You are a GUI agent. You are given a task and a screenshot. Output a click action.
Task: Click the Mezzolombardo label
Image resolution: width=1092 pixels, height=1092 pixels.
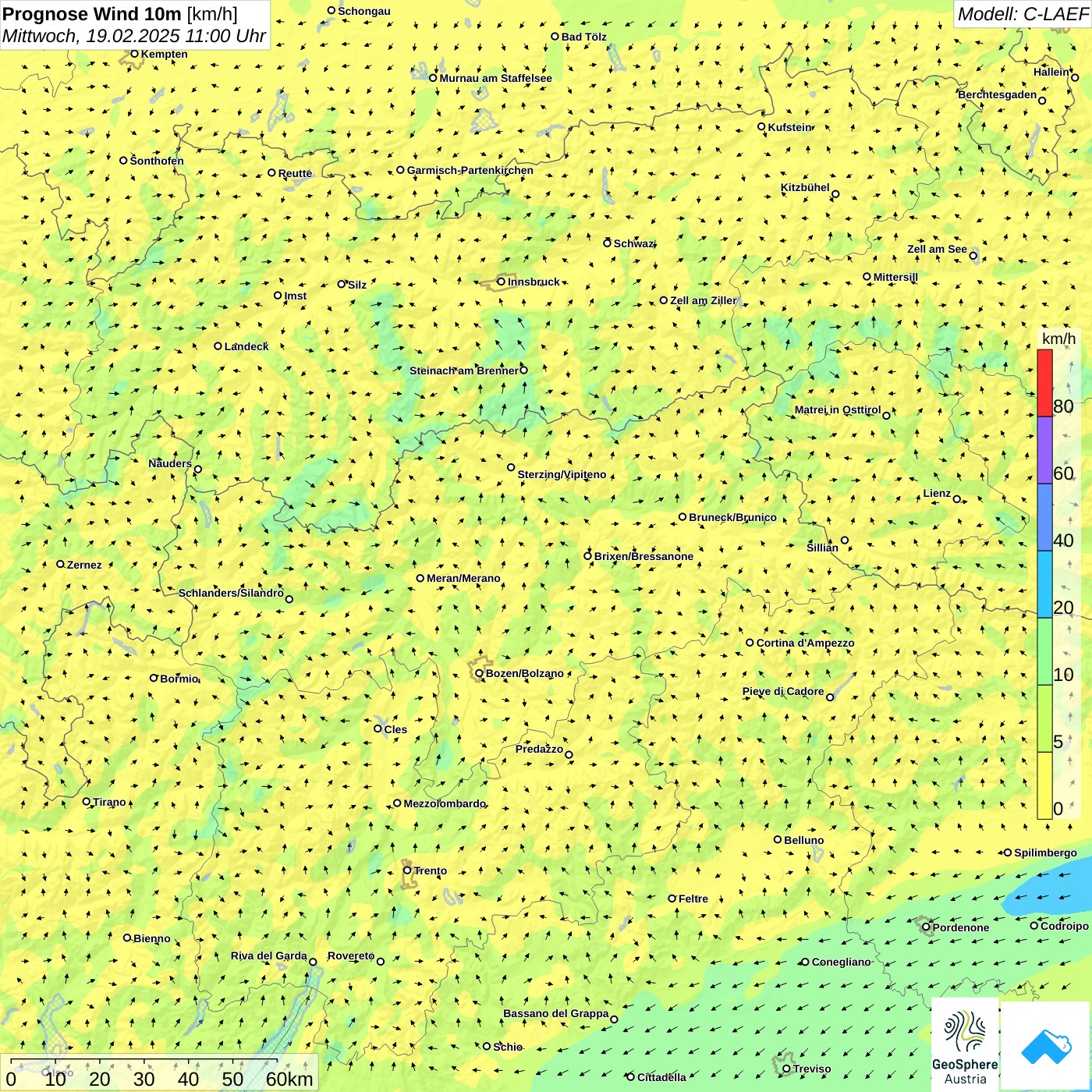(x=445, y=803)
